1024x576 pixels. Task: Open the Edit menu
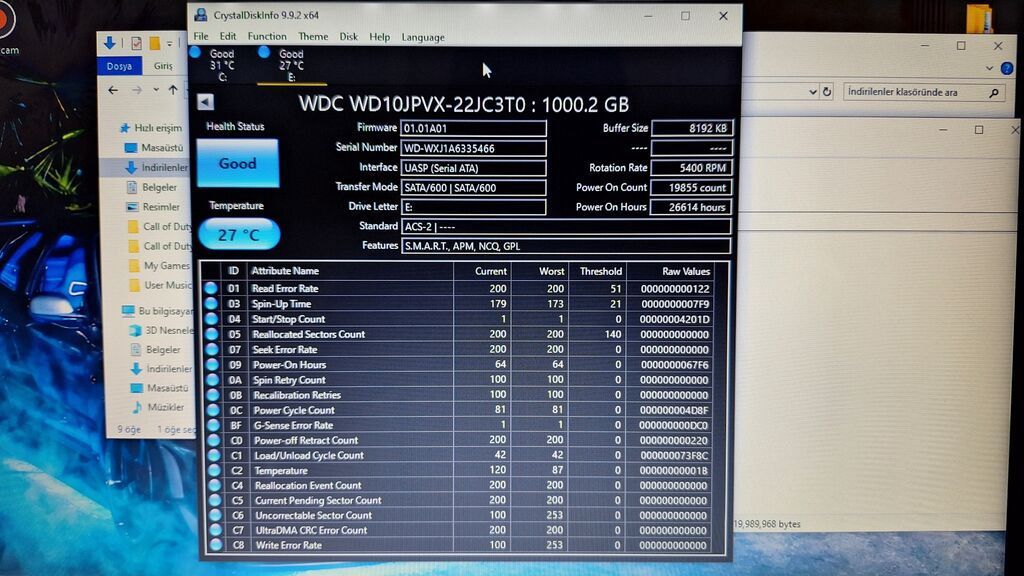click(x=227, y=37)
